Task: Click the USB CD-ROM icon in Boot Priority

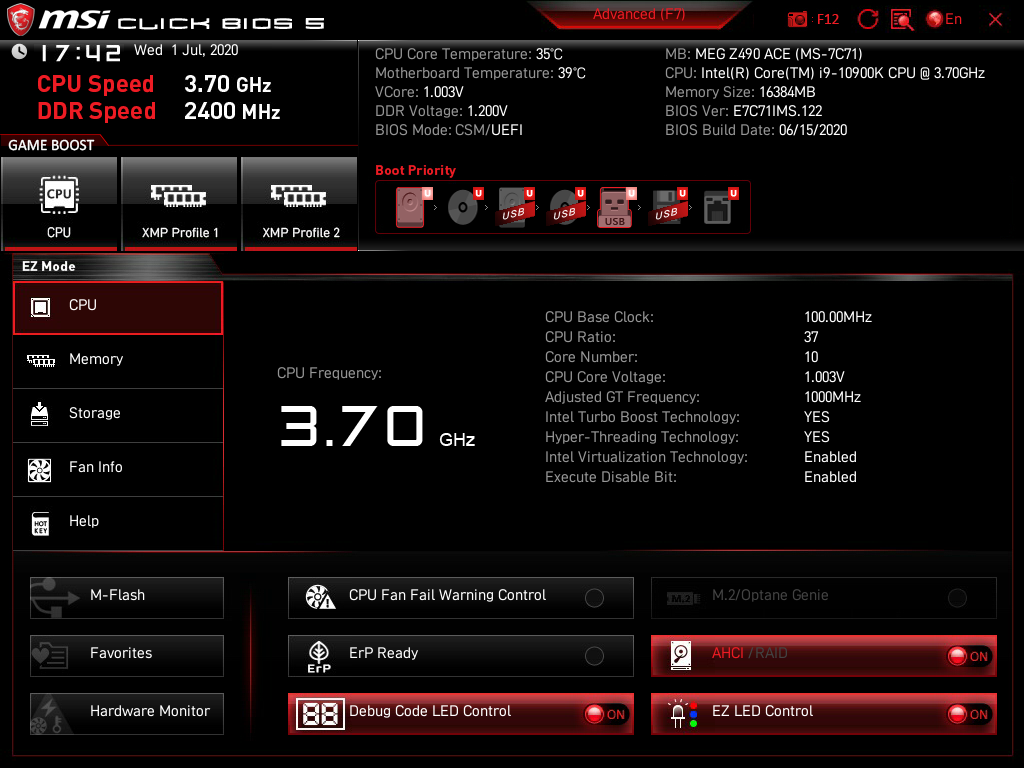Action: [564, 205]
